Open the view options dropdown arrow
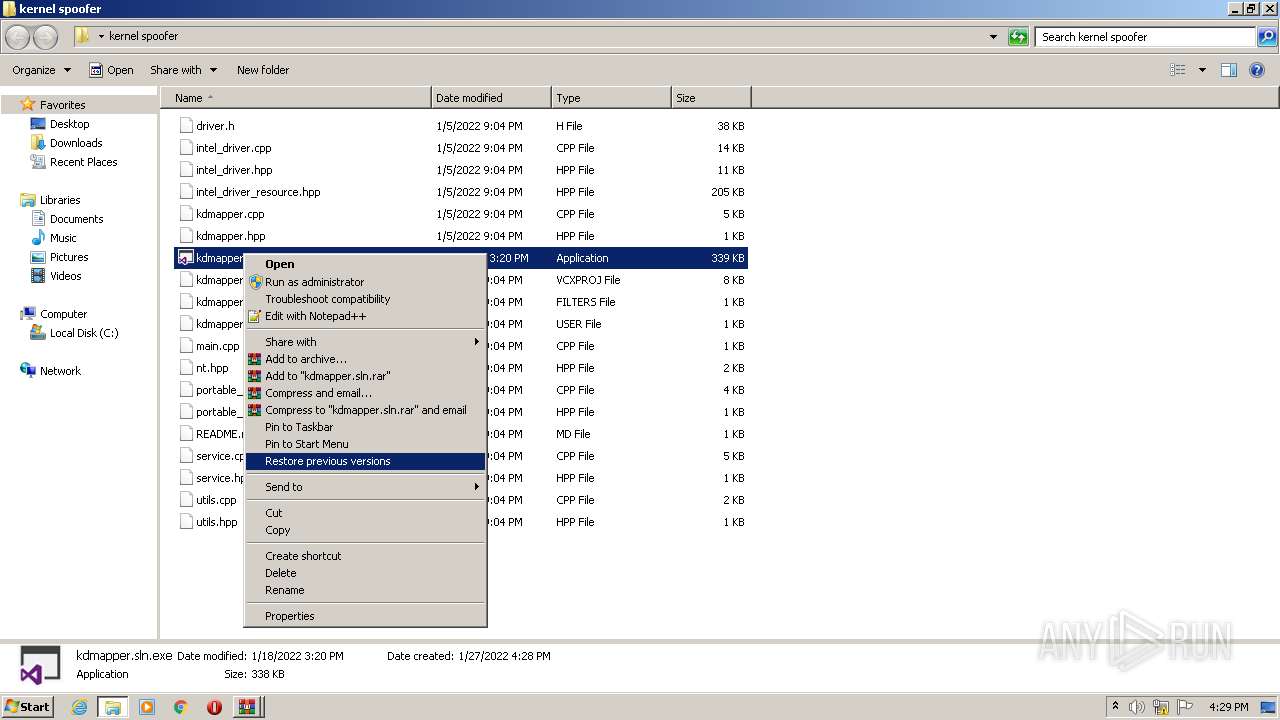Viewport: 1280px width, 720px height. 1202,70
